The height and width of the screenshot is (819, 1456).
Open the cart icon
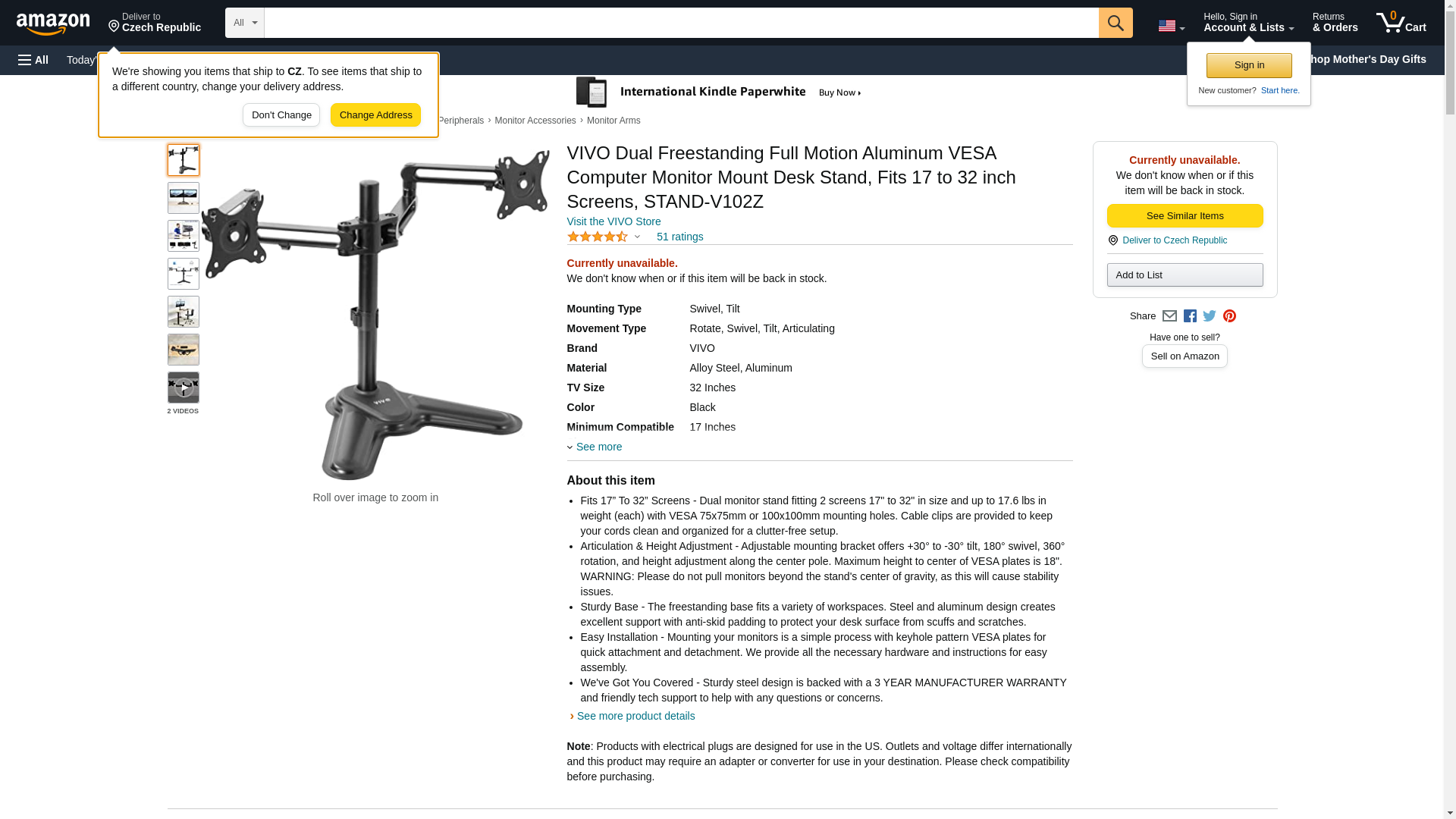click(x=1401, y=22)
